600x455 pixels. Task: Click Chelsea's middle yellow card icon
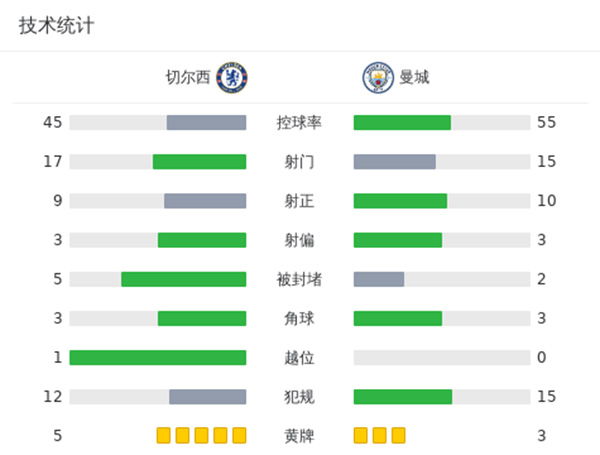click(201, 435)
